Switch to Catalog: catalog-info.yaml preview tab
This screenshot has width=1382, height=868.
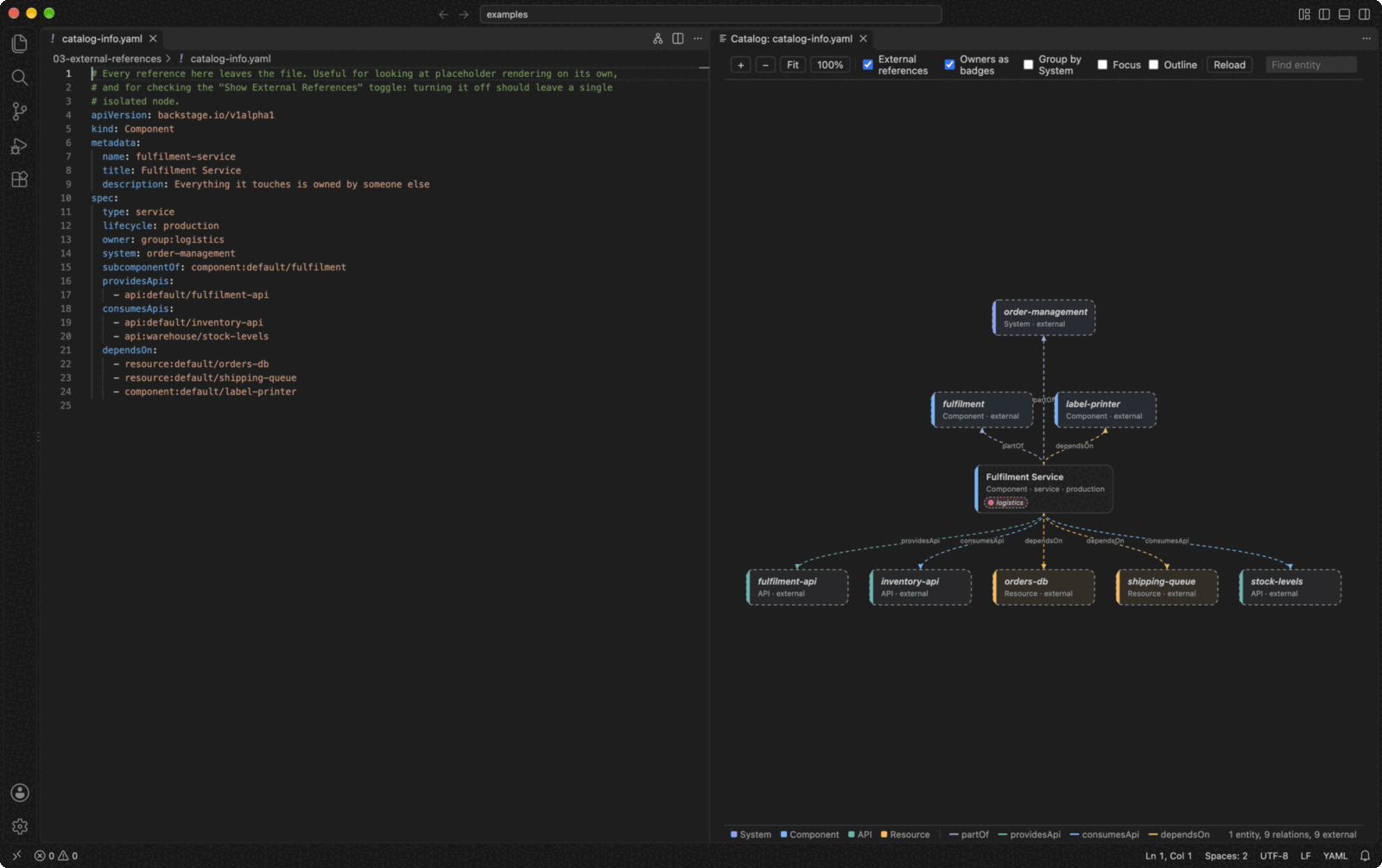coord(791,39)
